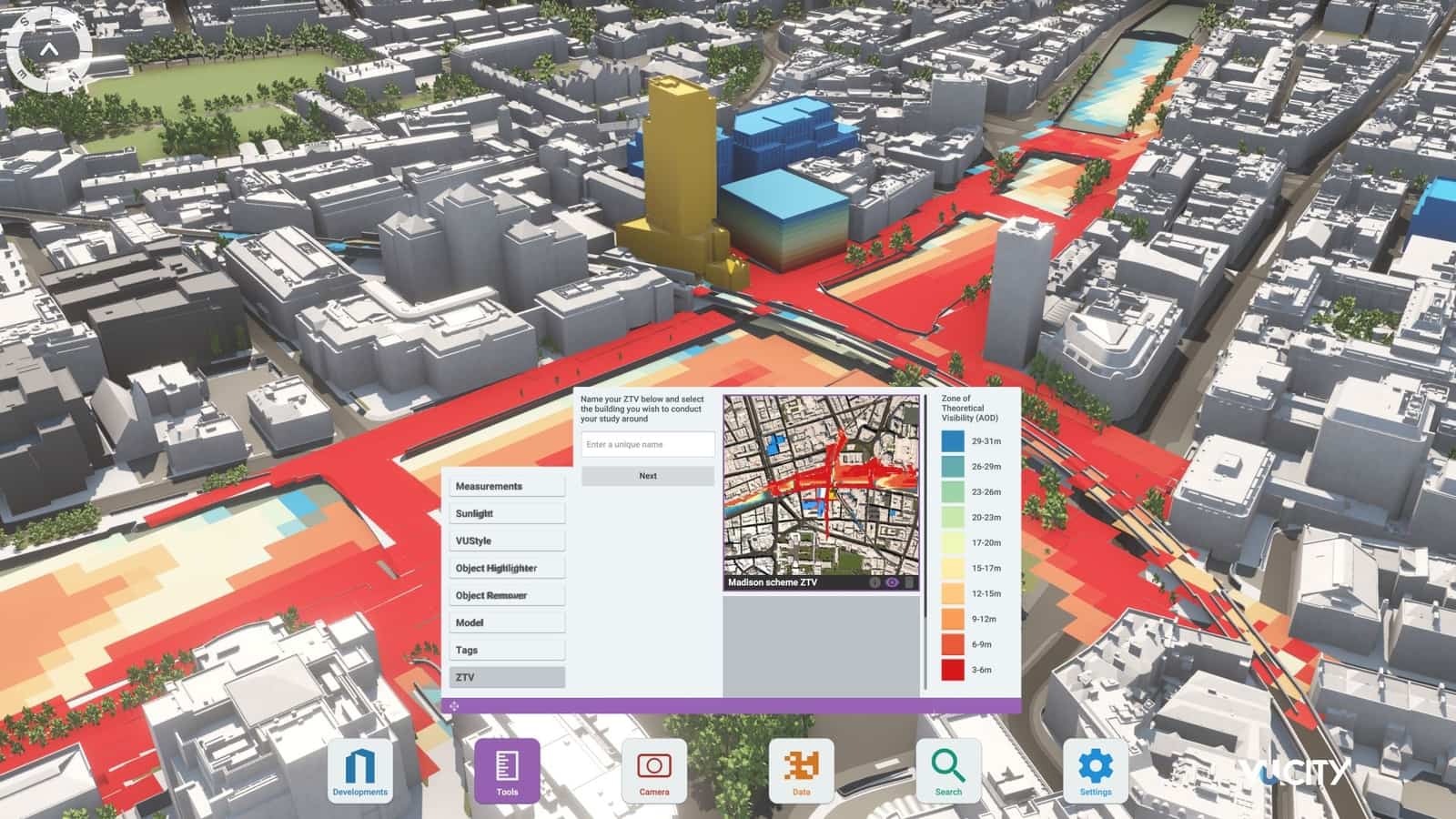
Task: Click the compass control to reset orientation
Action: [46, 47]
